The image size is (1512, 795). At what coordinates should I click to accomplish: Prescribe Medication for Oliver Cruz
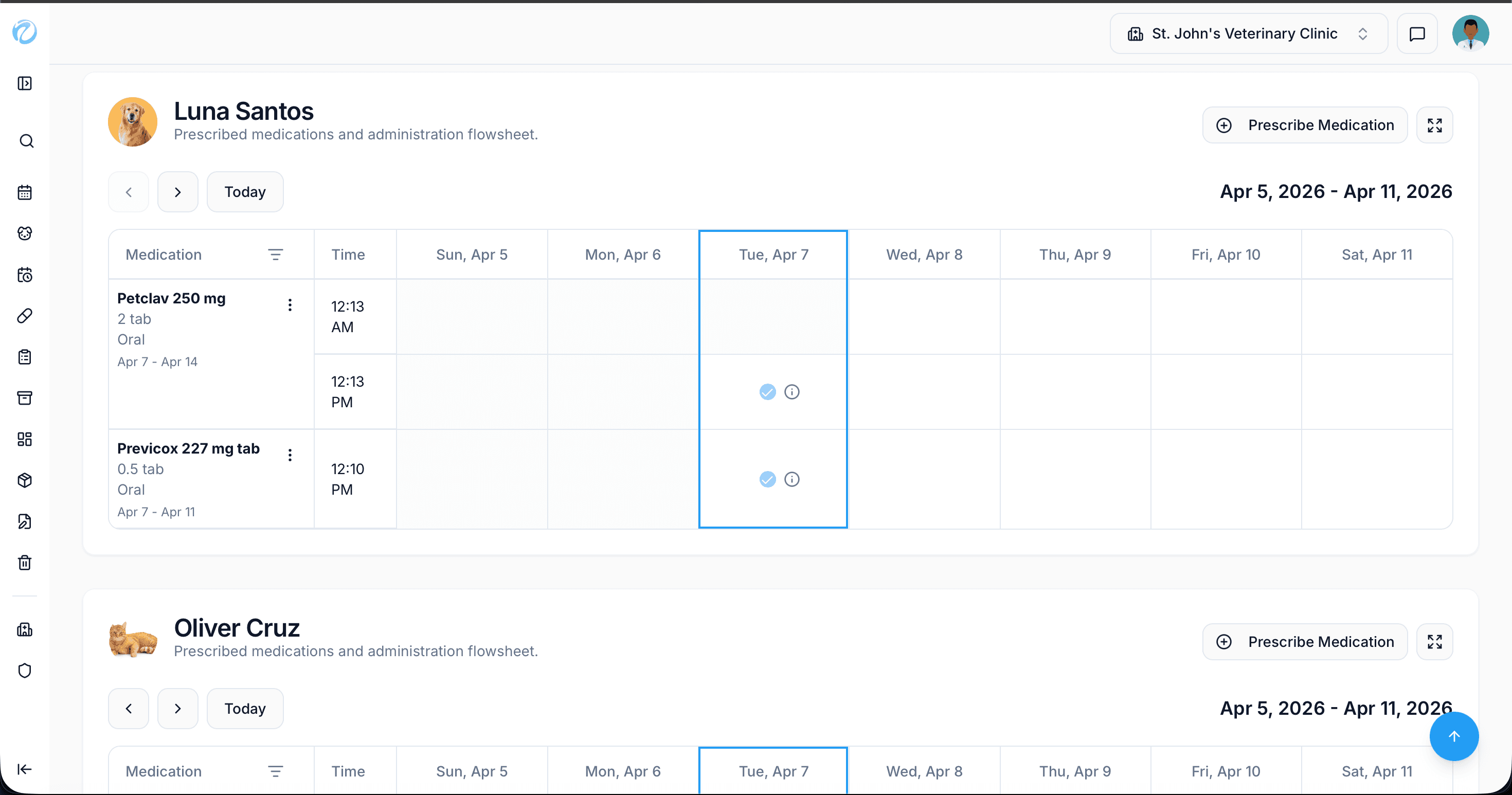click(1305, 641)
